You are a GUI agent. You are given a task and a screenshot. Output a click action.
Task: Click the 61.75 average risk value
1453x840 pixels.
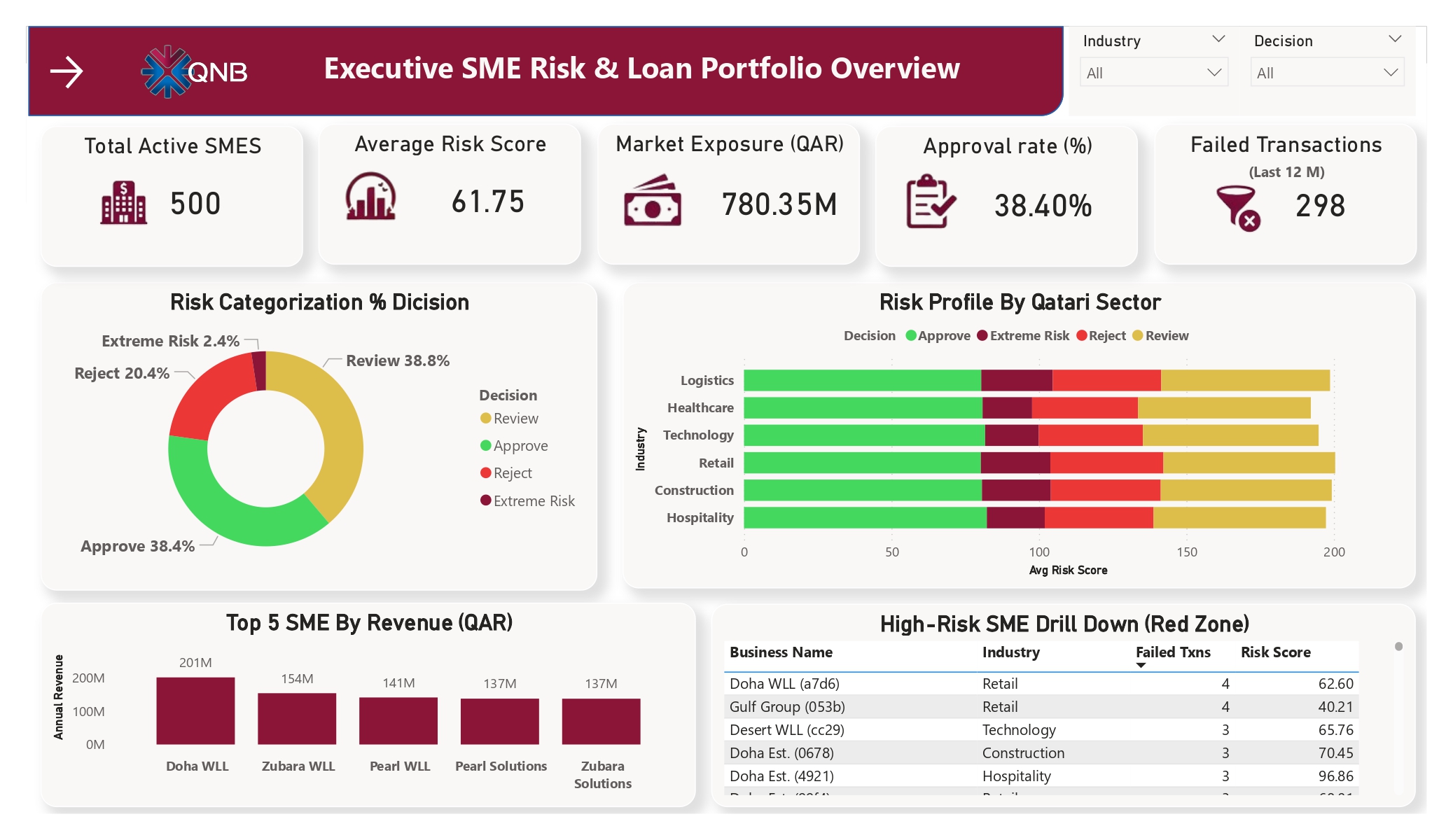tap(488, 202)
